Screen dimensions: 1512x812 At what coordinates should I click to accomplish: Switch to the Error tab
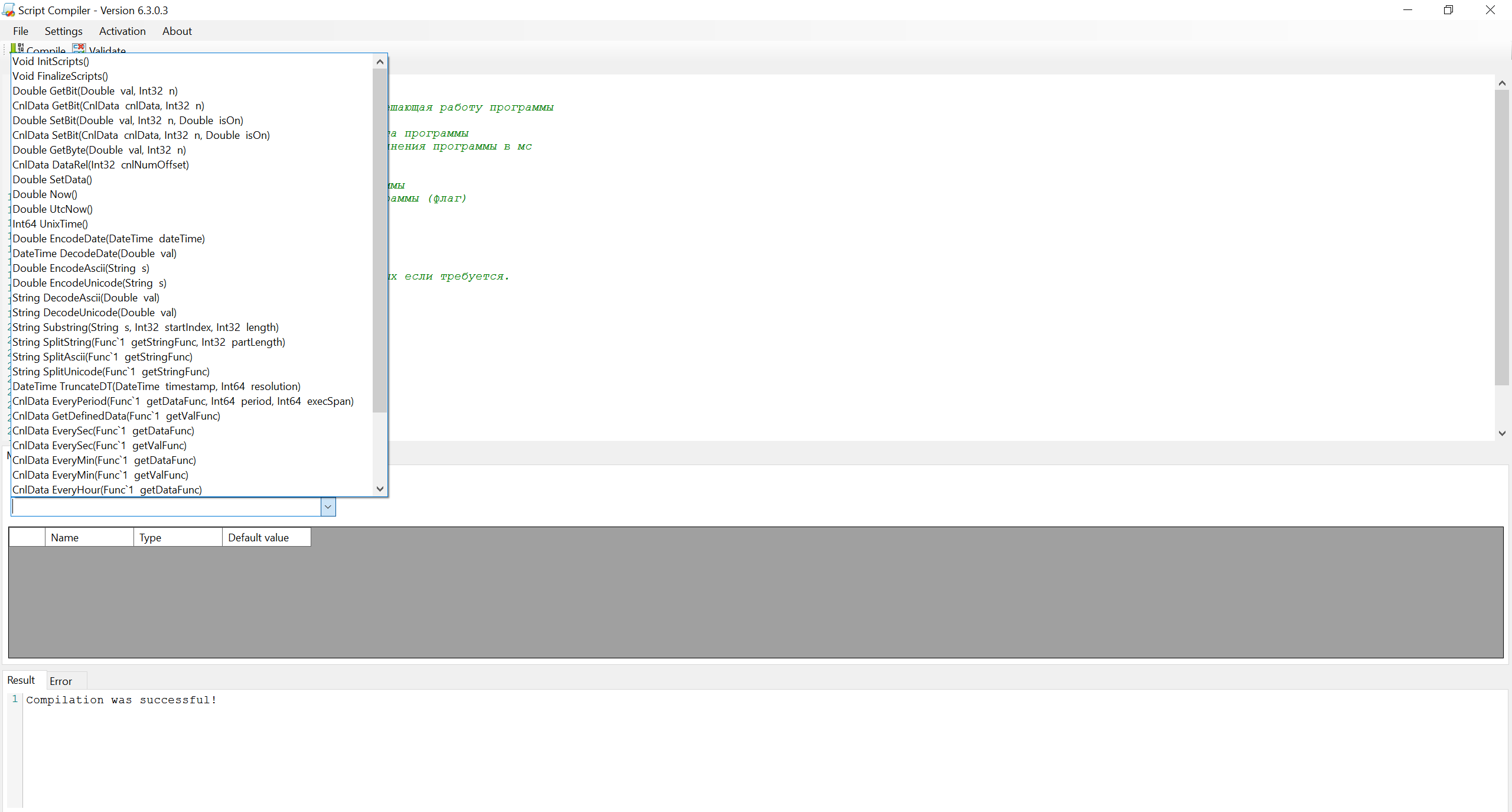tap(61, 681)
